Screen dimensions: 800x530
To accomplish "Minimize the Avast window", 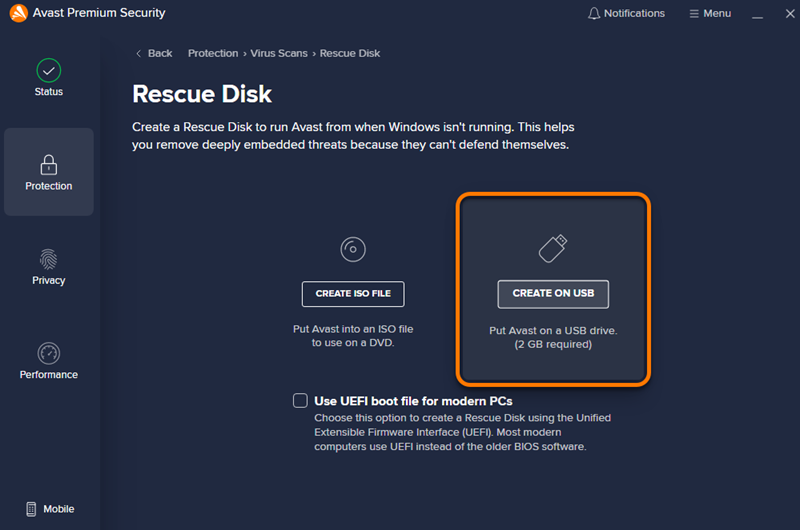I will pos(757,14).
